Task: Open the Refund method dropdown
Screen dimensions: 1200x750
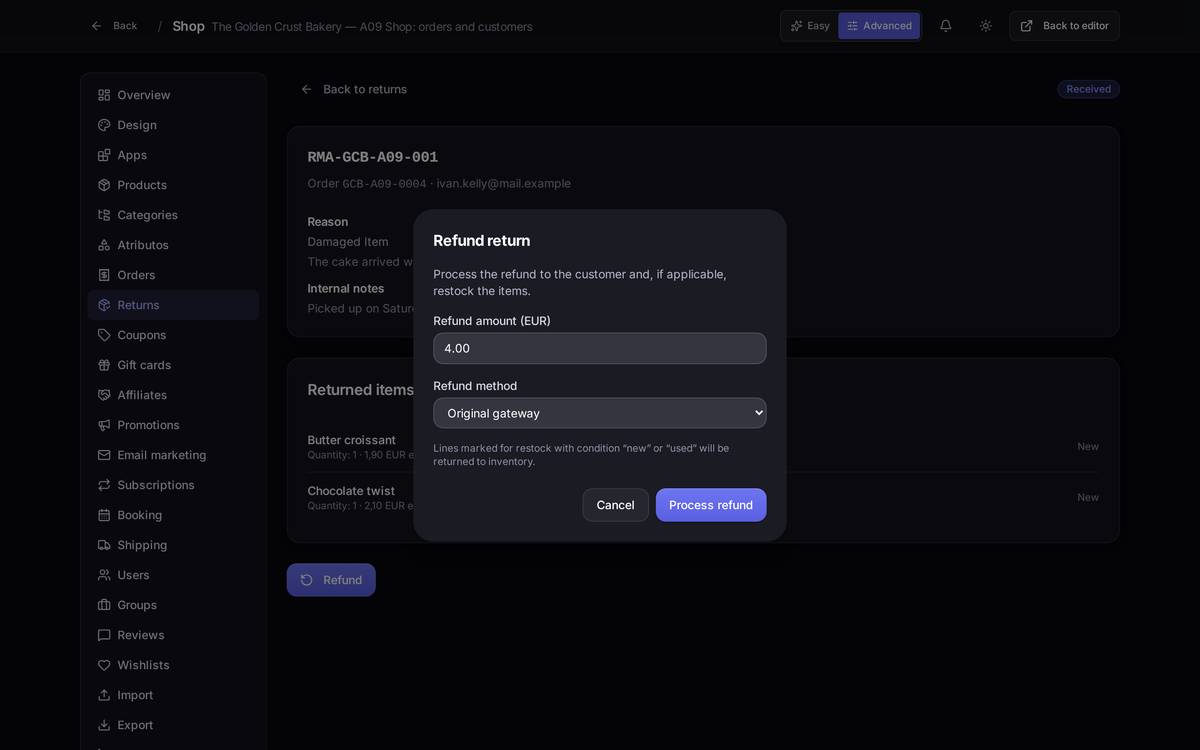Action: [600, 413]
